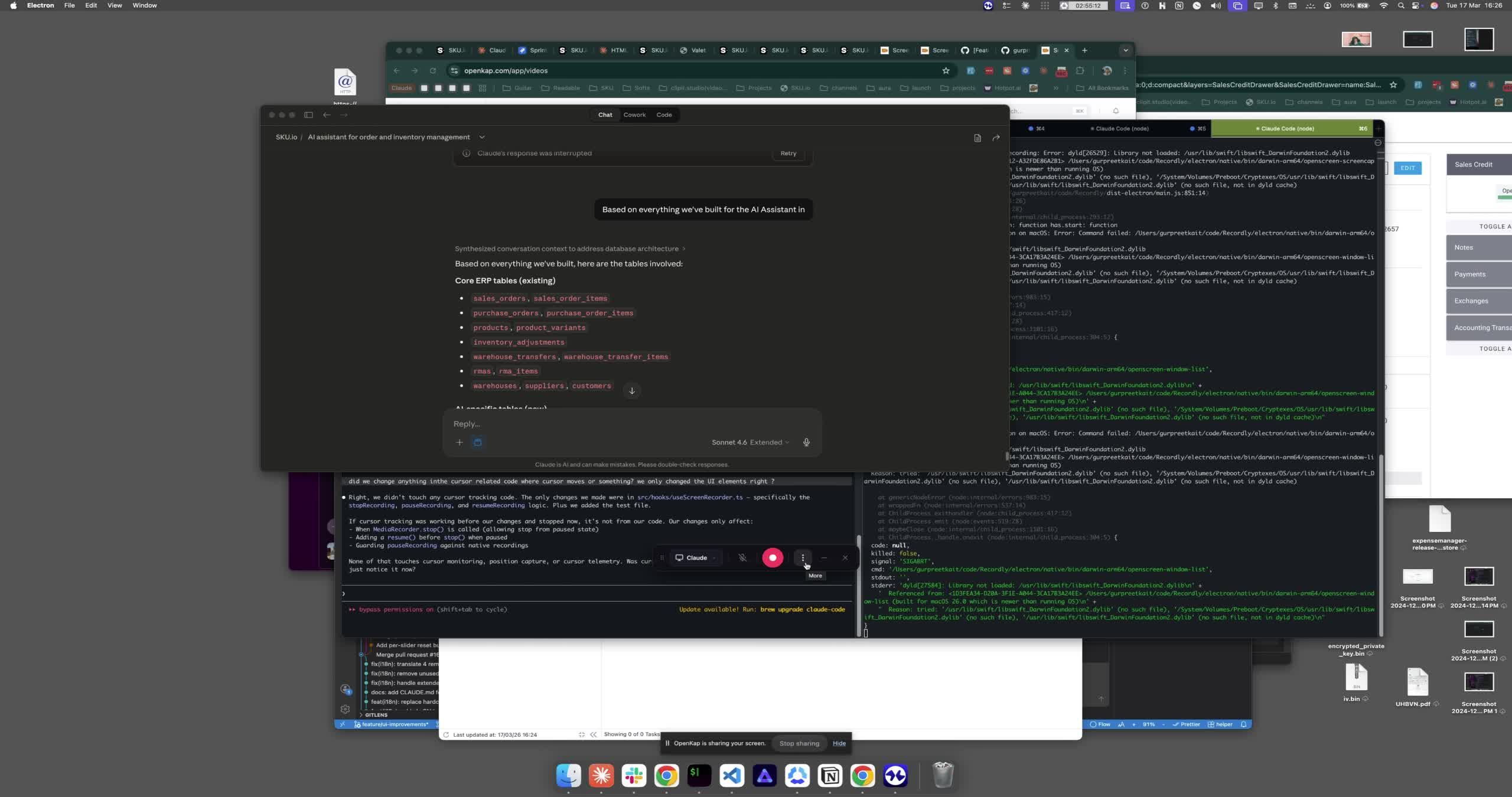Open the More options three-dot menu
Viewport: 1512px width, 797px height.
[803, 558]
